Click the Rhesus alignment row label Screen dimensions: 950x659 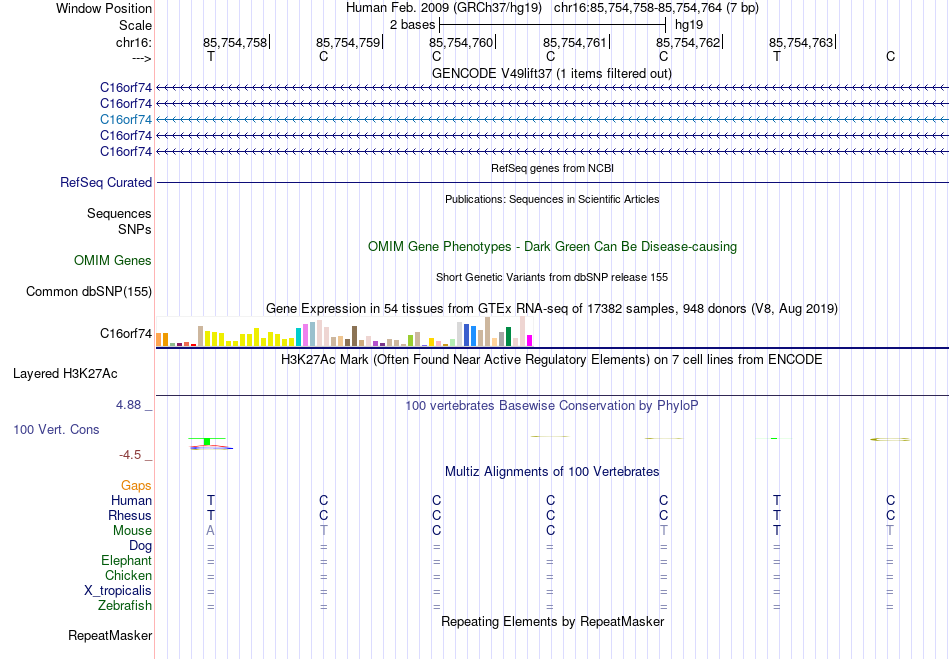[130, 515]
